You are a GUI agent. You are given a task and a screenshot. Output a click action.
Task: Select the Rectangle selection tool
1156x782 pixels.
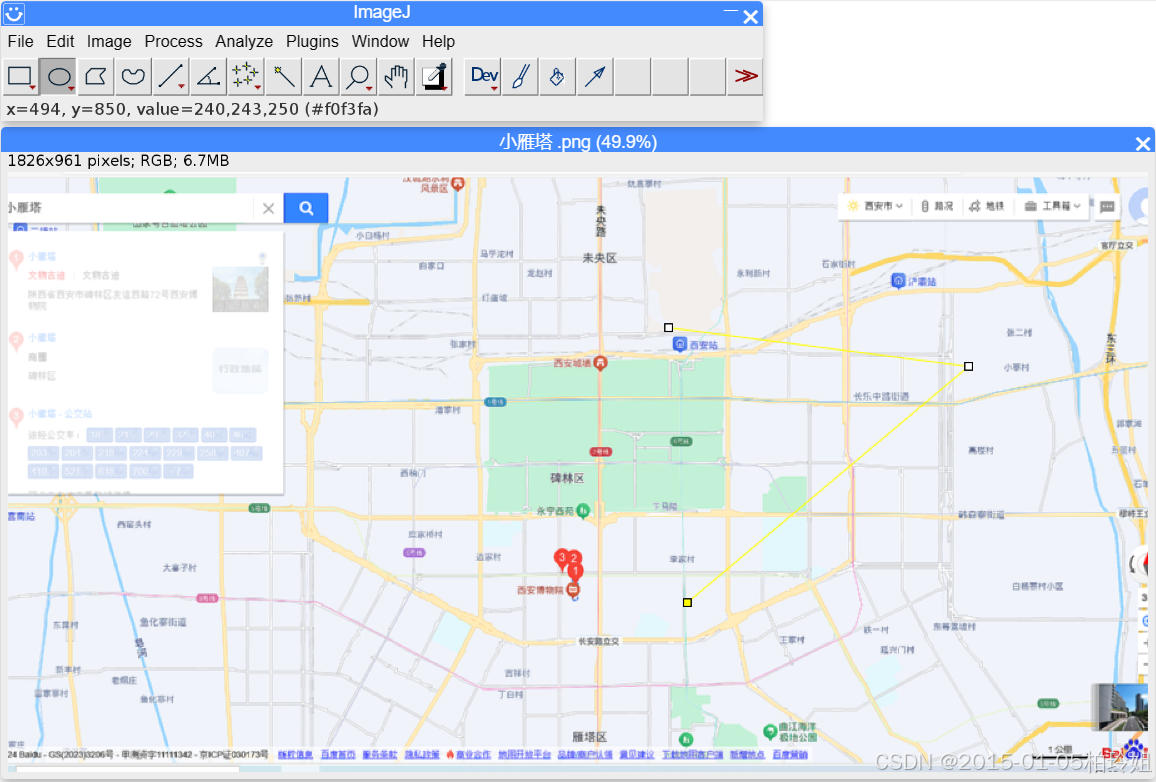20,76
